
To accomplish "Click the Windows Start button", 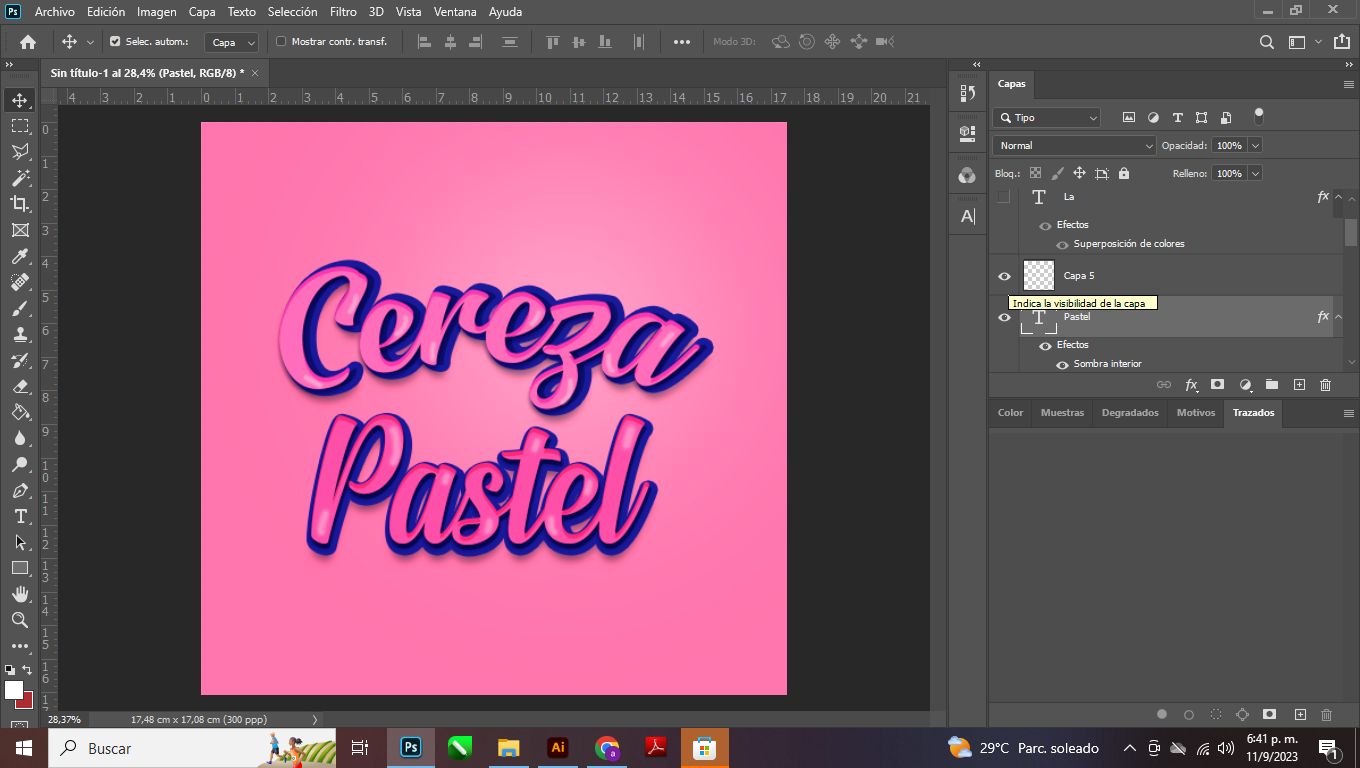I will (23, 748).
